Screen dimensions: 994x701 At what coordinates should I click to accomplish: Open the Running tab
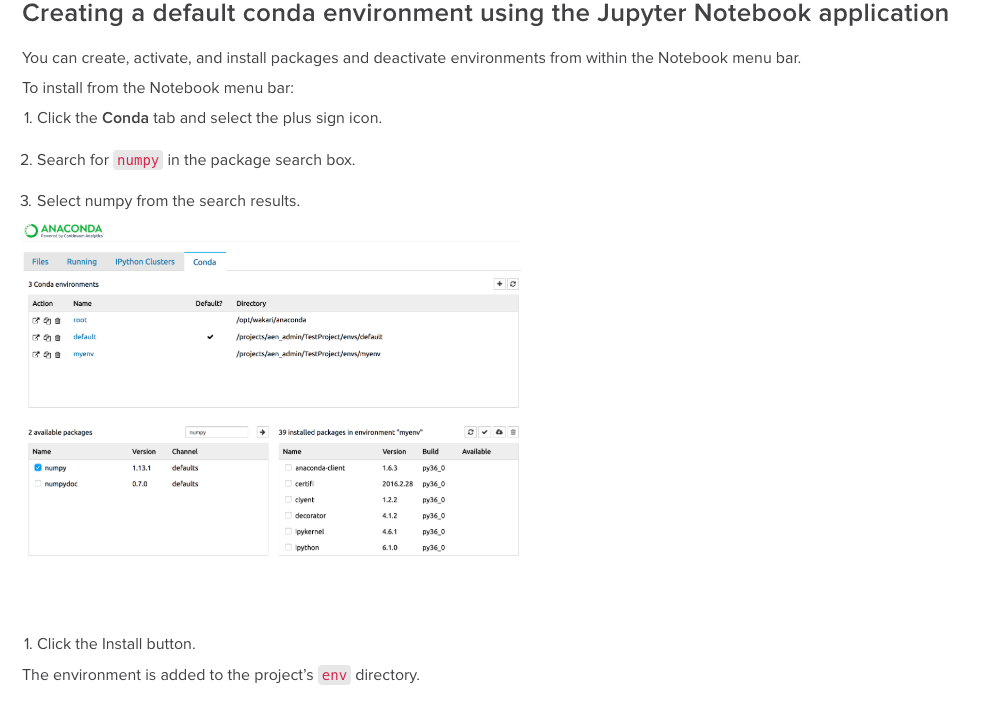81,261
